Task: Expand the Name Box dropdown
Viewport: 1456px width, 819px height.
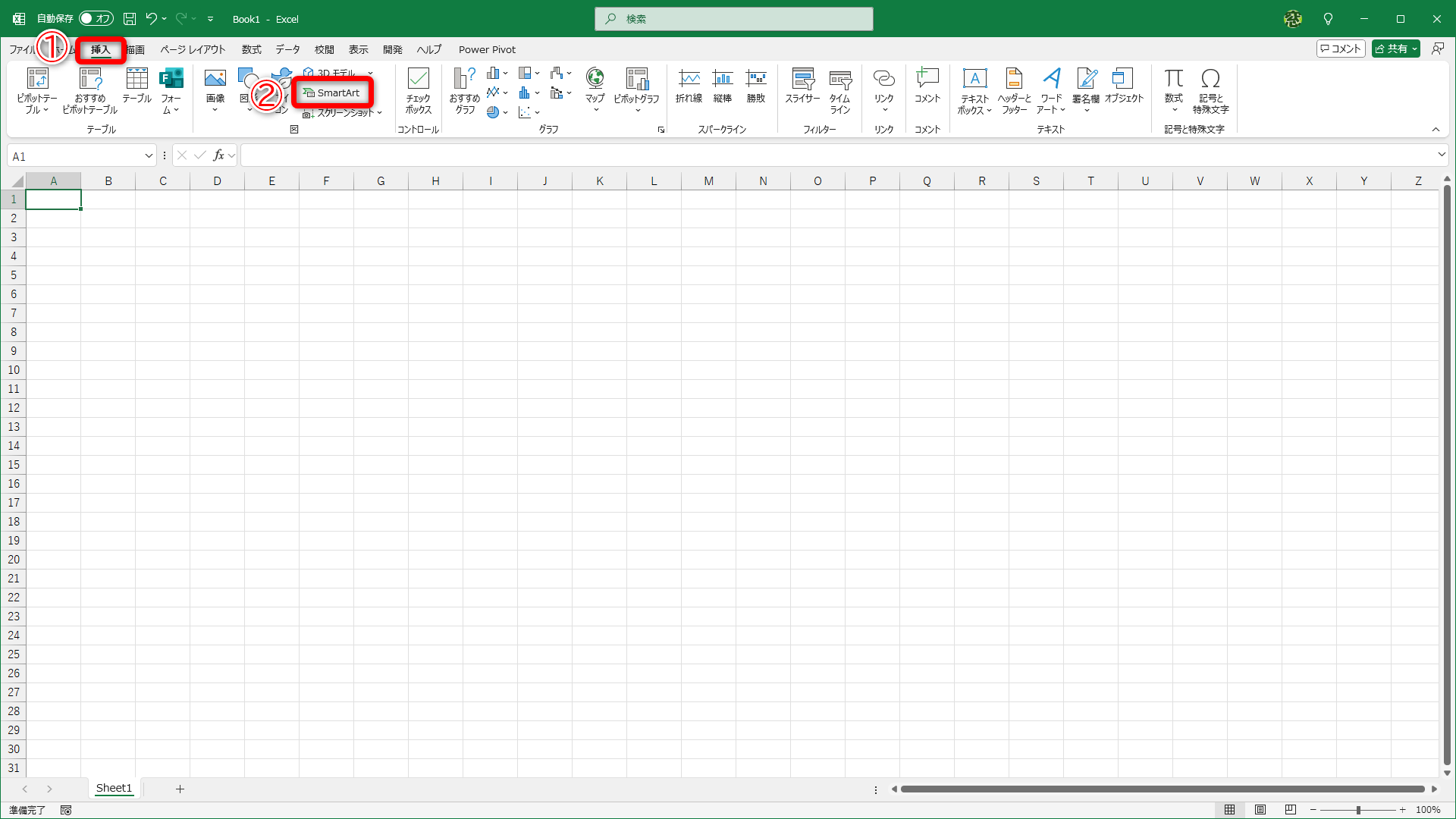Action: pyautogui.click(x=149, y=156)
